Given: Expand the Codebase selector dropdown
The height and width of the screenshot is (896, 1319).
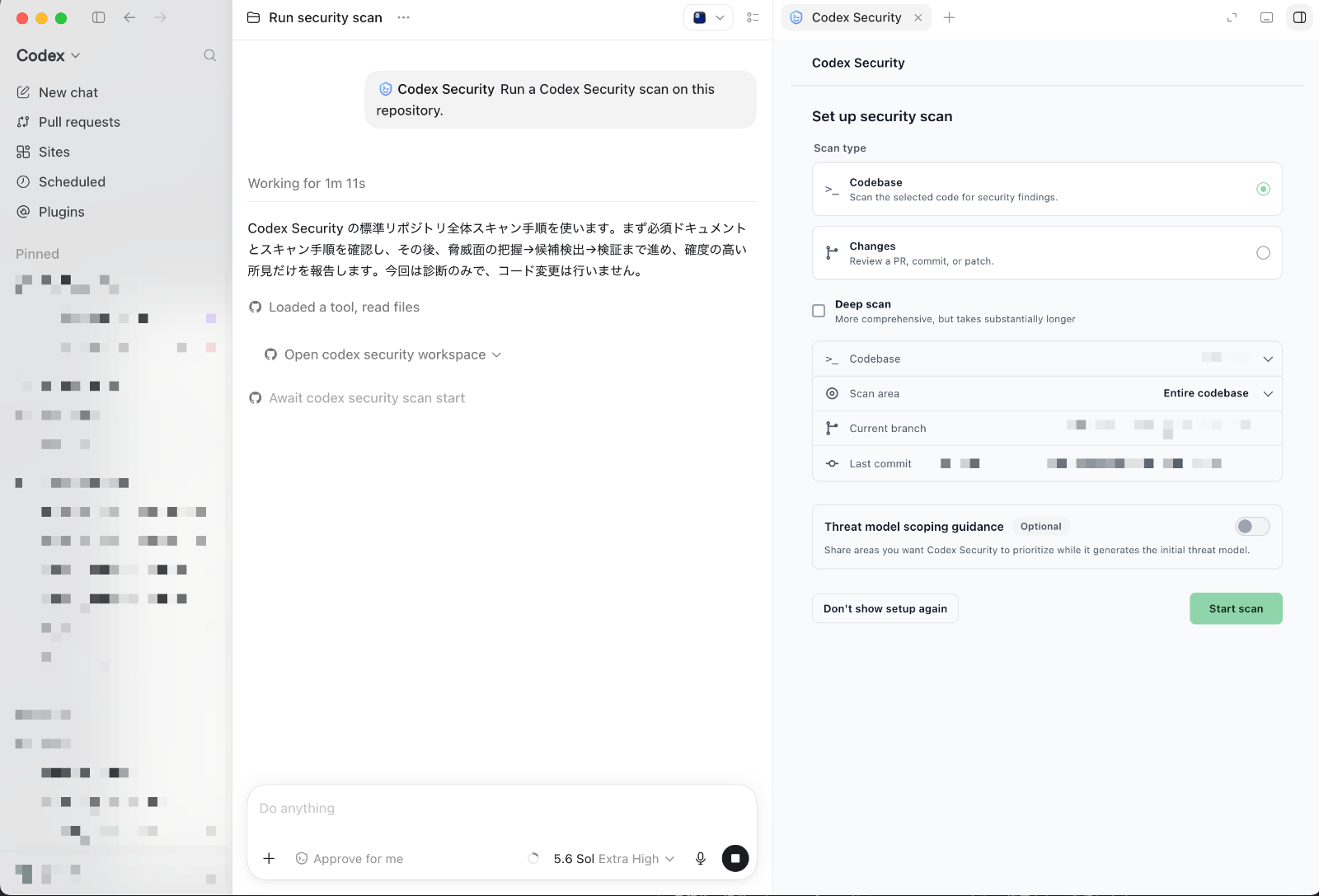Looking at the screenshot, I should pyautogui.click(x=1047, y=359).
